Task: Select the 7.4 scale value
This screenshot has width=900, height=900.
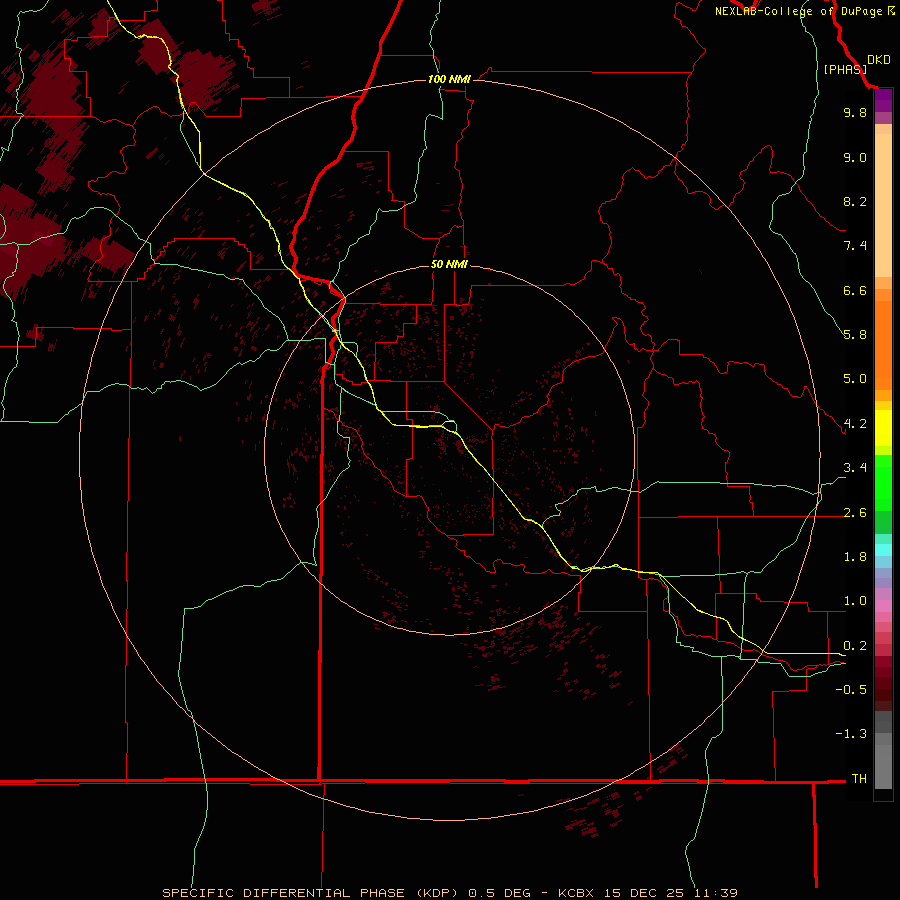Action: pos(855,246)
